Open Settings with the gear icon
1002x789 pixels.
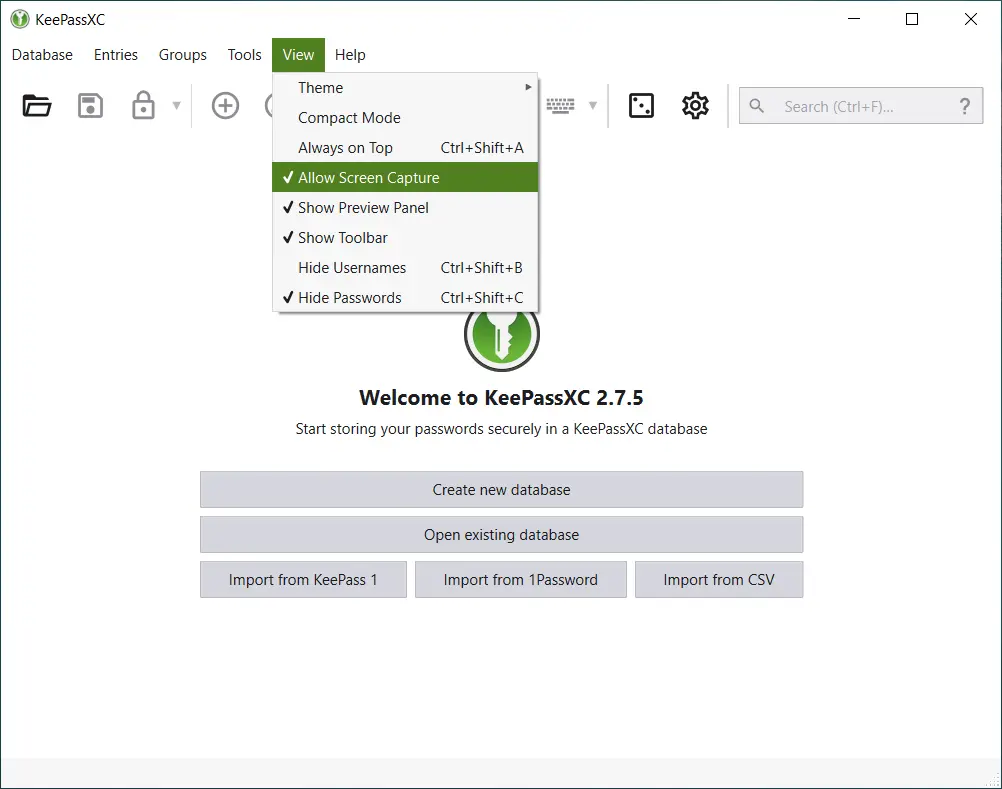point(695,105)
